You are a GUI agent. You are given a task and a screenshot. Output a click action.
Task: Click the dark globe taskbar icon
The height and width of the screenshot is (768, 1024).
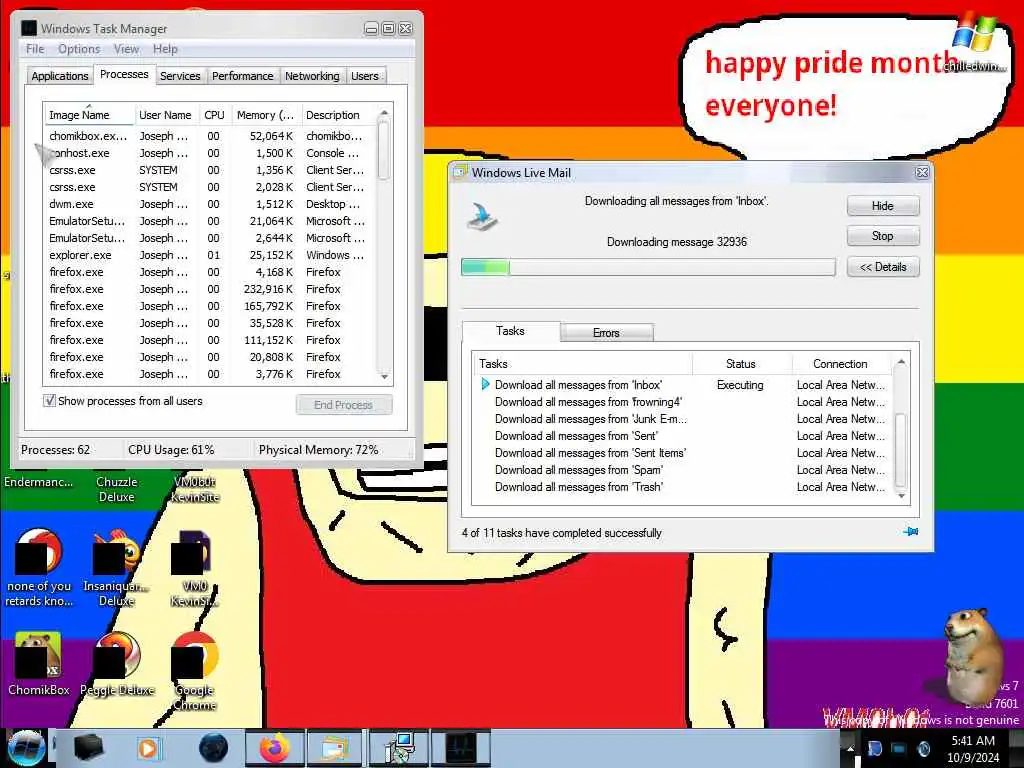point(213,748)
